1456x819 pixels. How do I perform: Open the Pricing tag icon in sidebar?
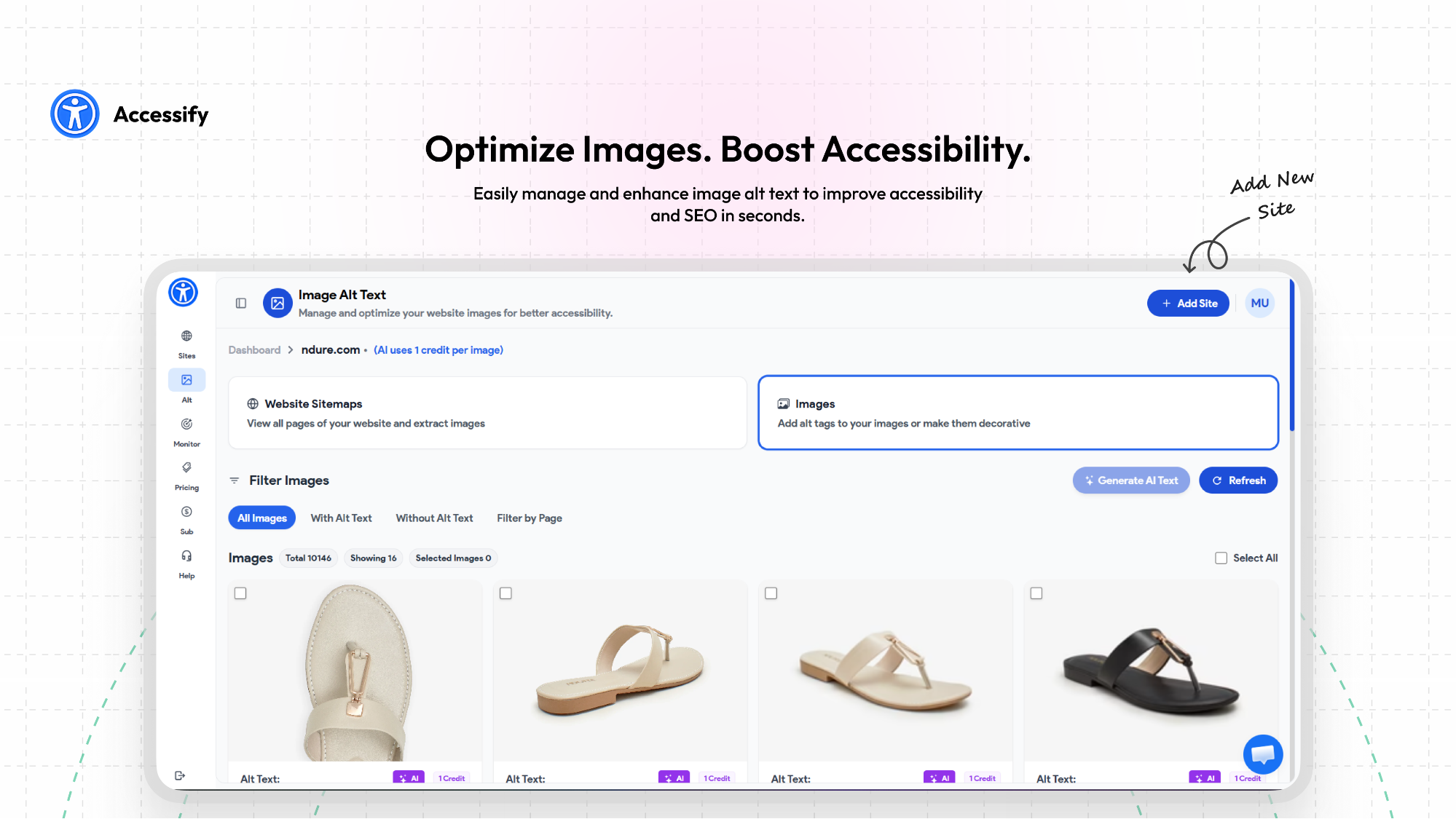(186, 468)
